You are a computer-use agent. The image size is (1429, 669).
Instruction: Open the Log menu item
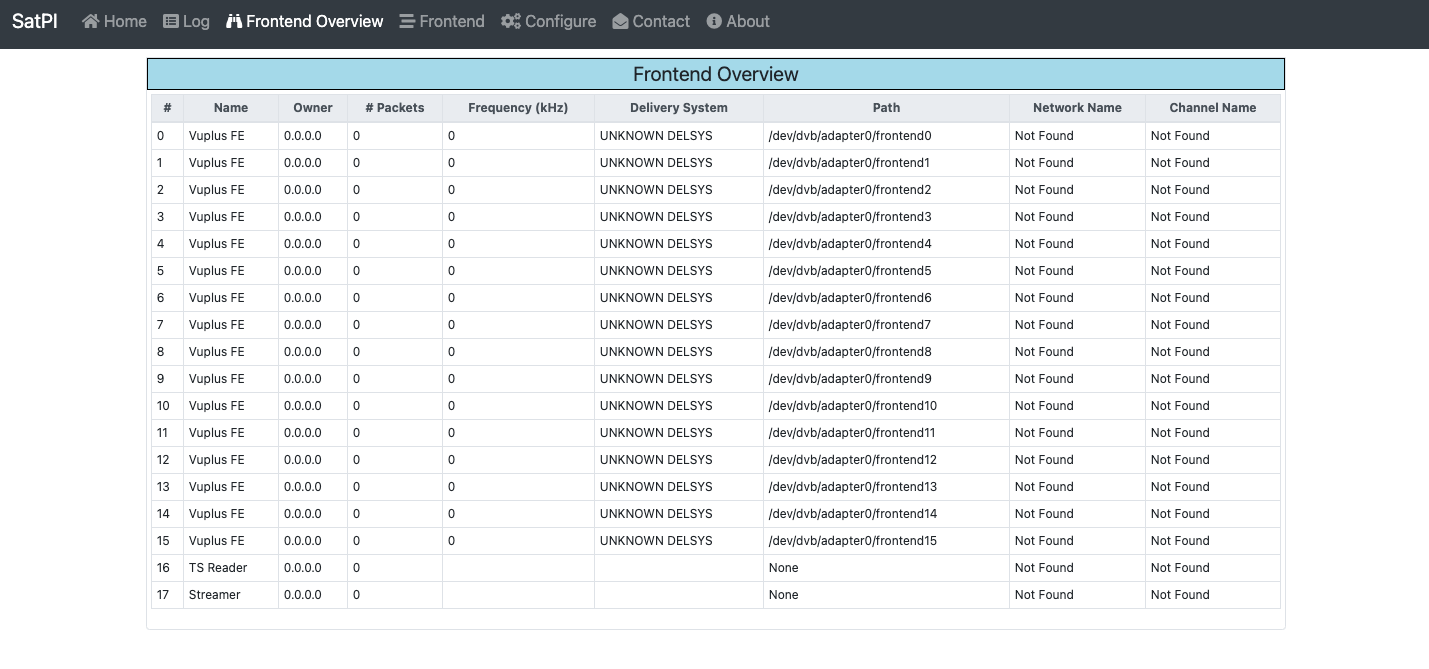coord(196,21)
